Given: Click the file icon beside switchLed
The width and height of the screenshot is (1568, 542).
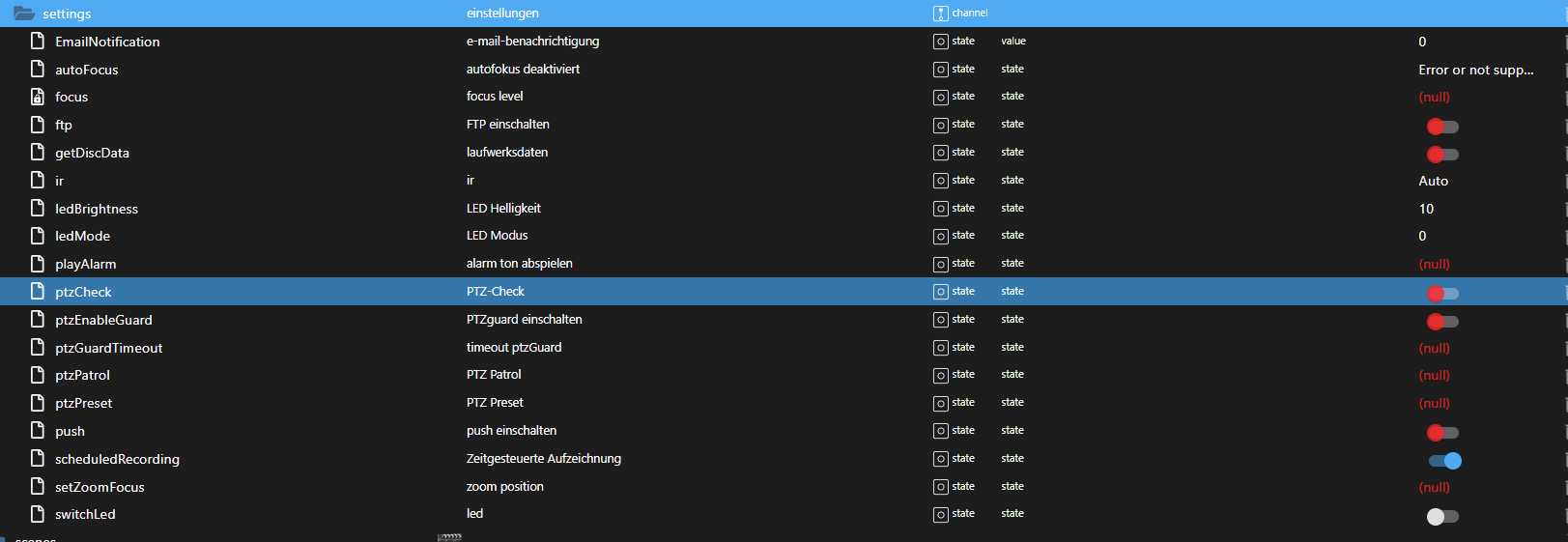Looking at the screenshot, I should tap(38, 514).
